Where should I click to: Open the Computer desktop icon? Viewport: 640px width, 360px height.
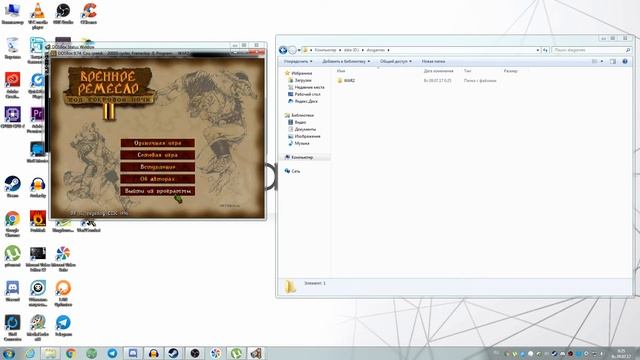click(12, 13)
